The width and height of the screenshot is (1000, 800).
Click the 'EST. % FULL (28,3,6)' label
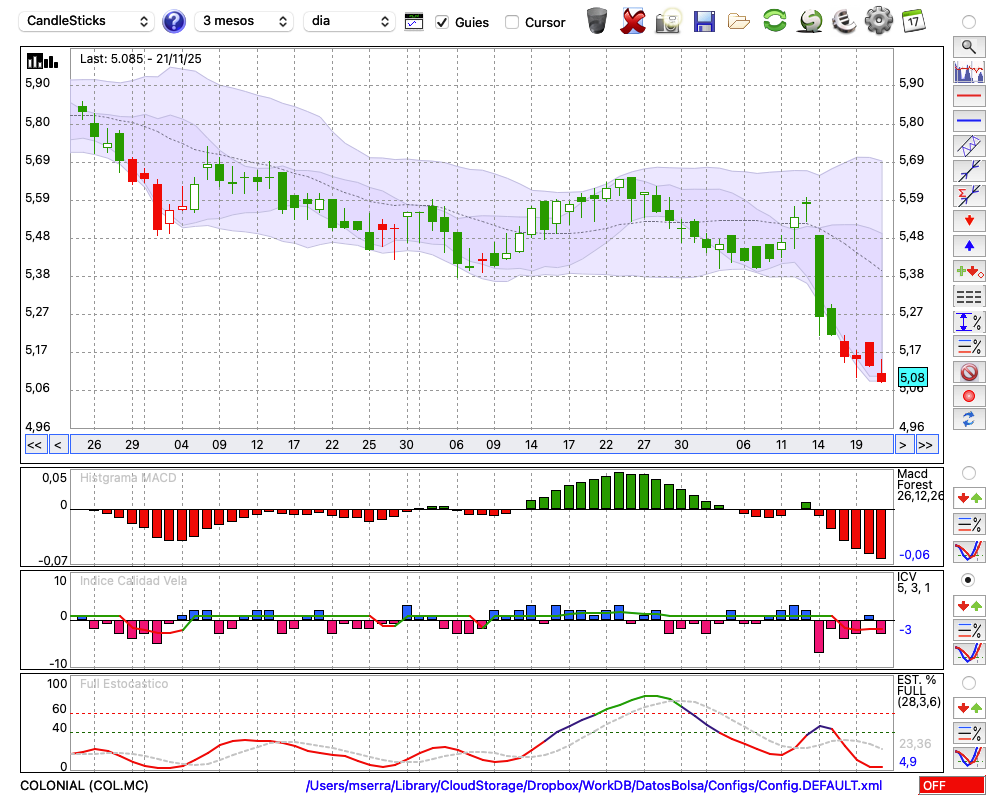coord(919,691)
